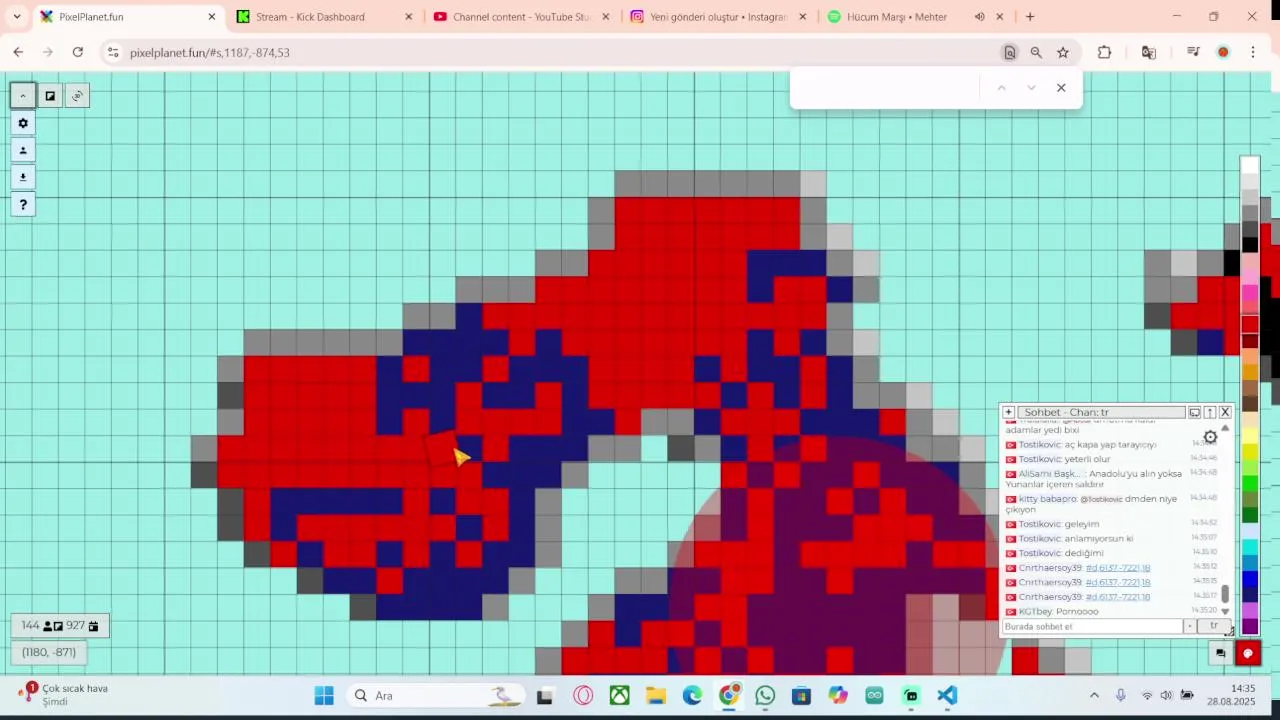The width and height of the screenshot is (1280, 720).
Task: Click the chat scroll up arrow
Action: click(1225, 428)
